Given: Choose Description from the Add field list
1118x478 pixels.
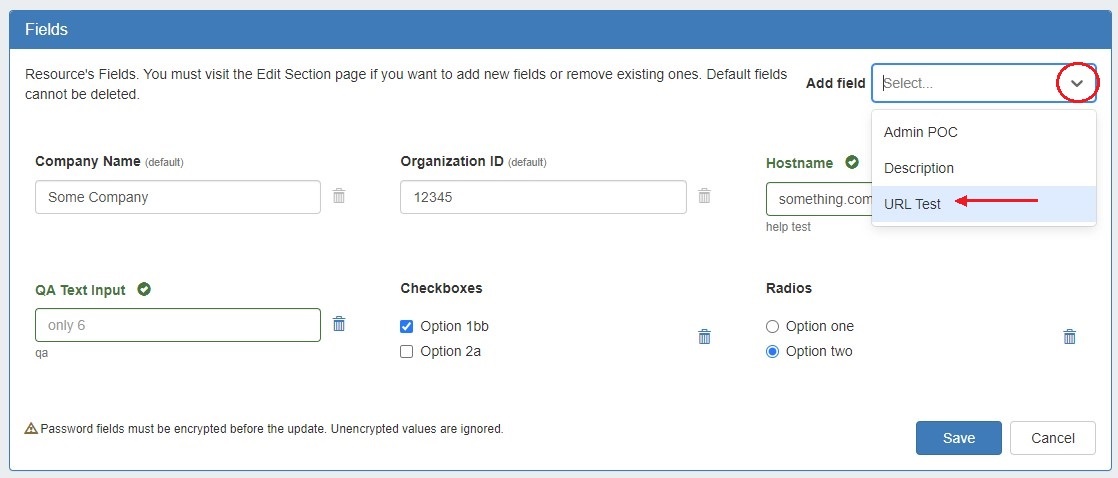Looking at the screenshot, I should [x=918, y=168].
